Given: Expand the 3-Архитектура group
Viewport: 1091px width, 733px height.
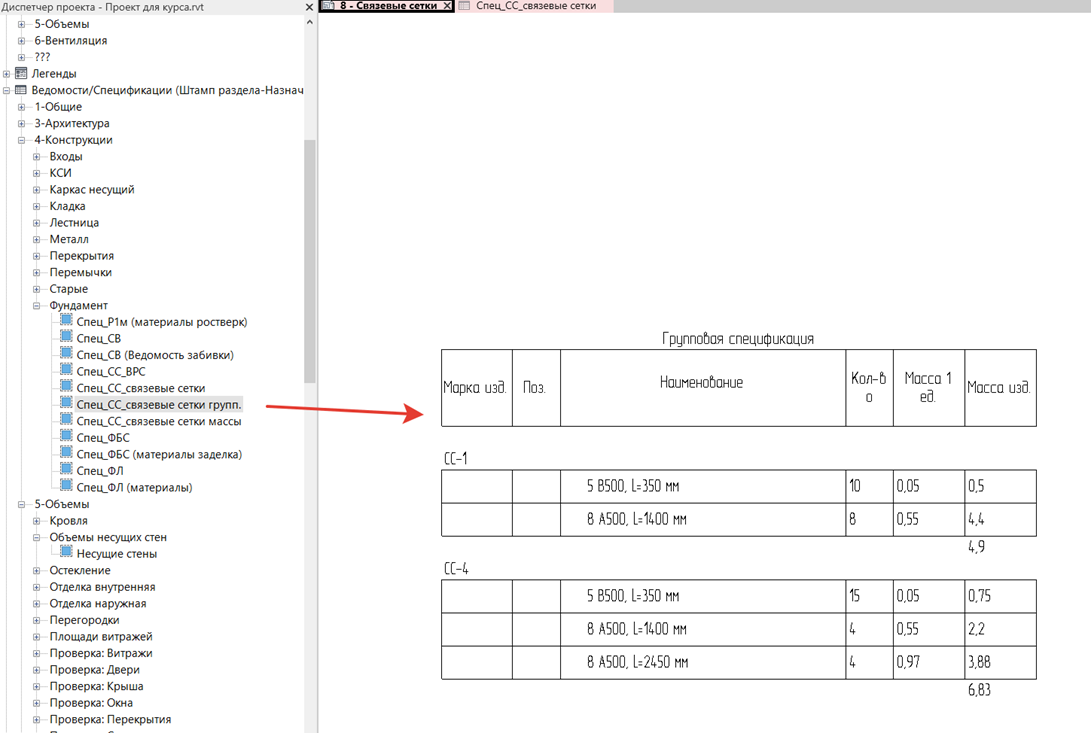Looking at the screenshot, I should click(x=21, y=123).
